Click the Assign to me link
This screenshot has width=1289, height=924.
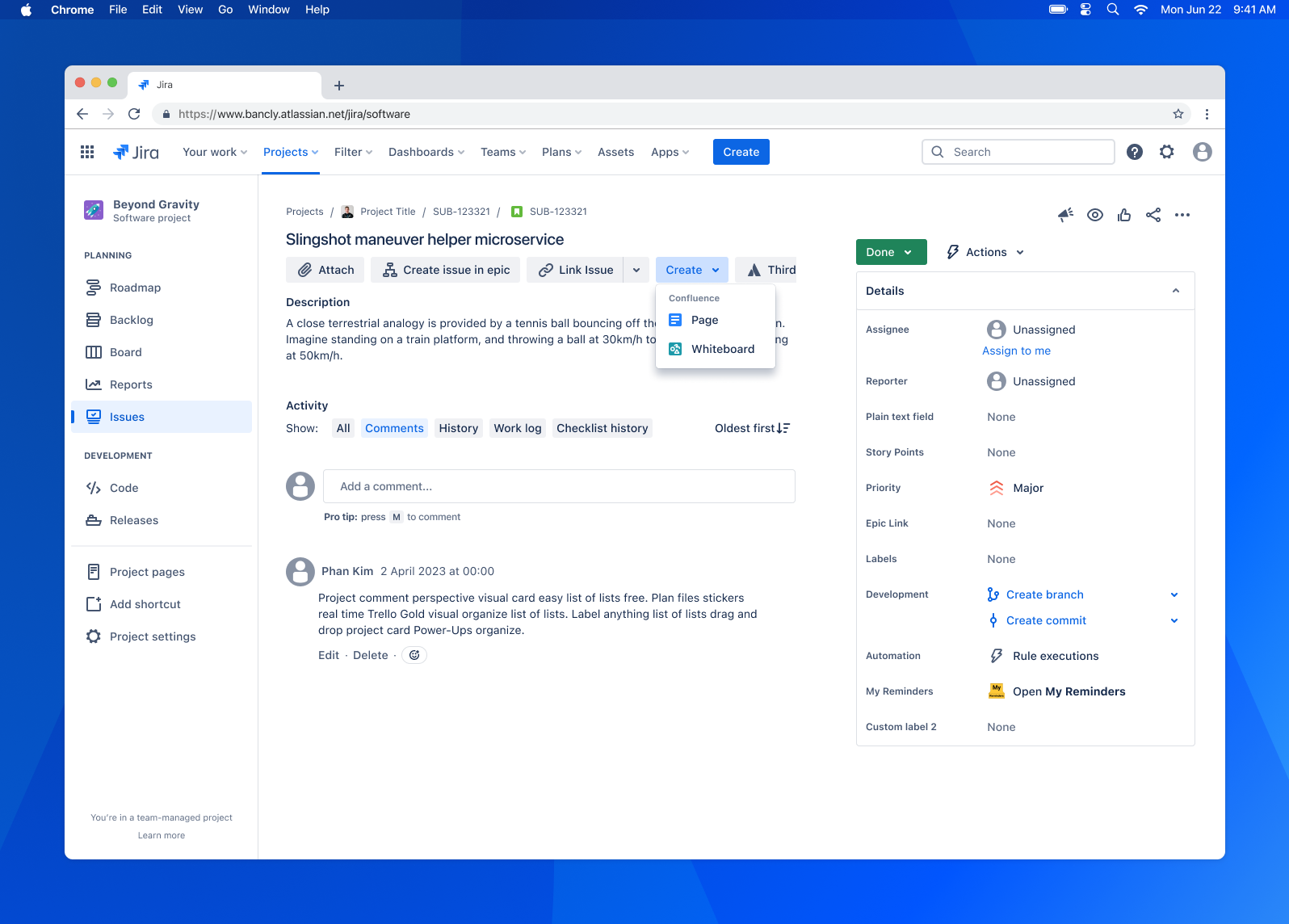coord(1016,351)
